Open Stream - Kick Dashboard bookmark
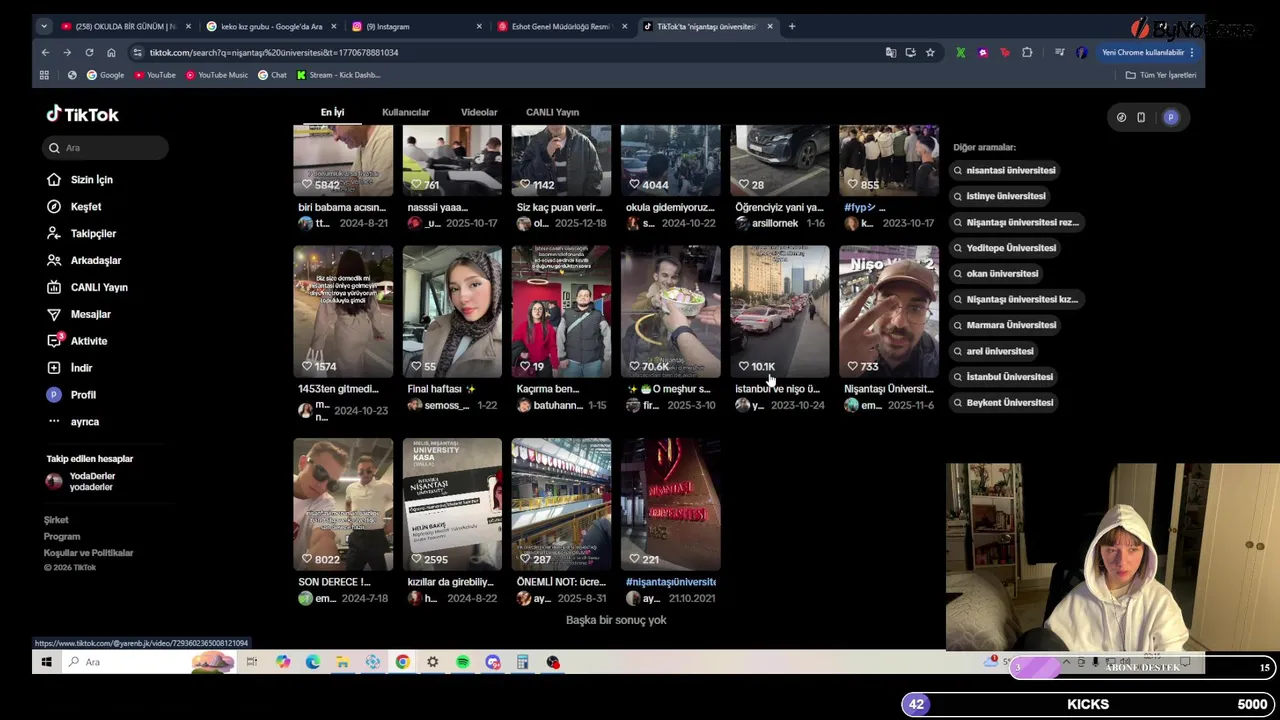This screenshot has width=1280, height=720. pos(338,75)
